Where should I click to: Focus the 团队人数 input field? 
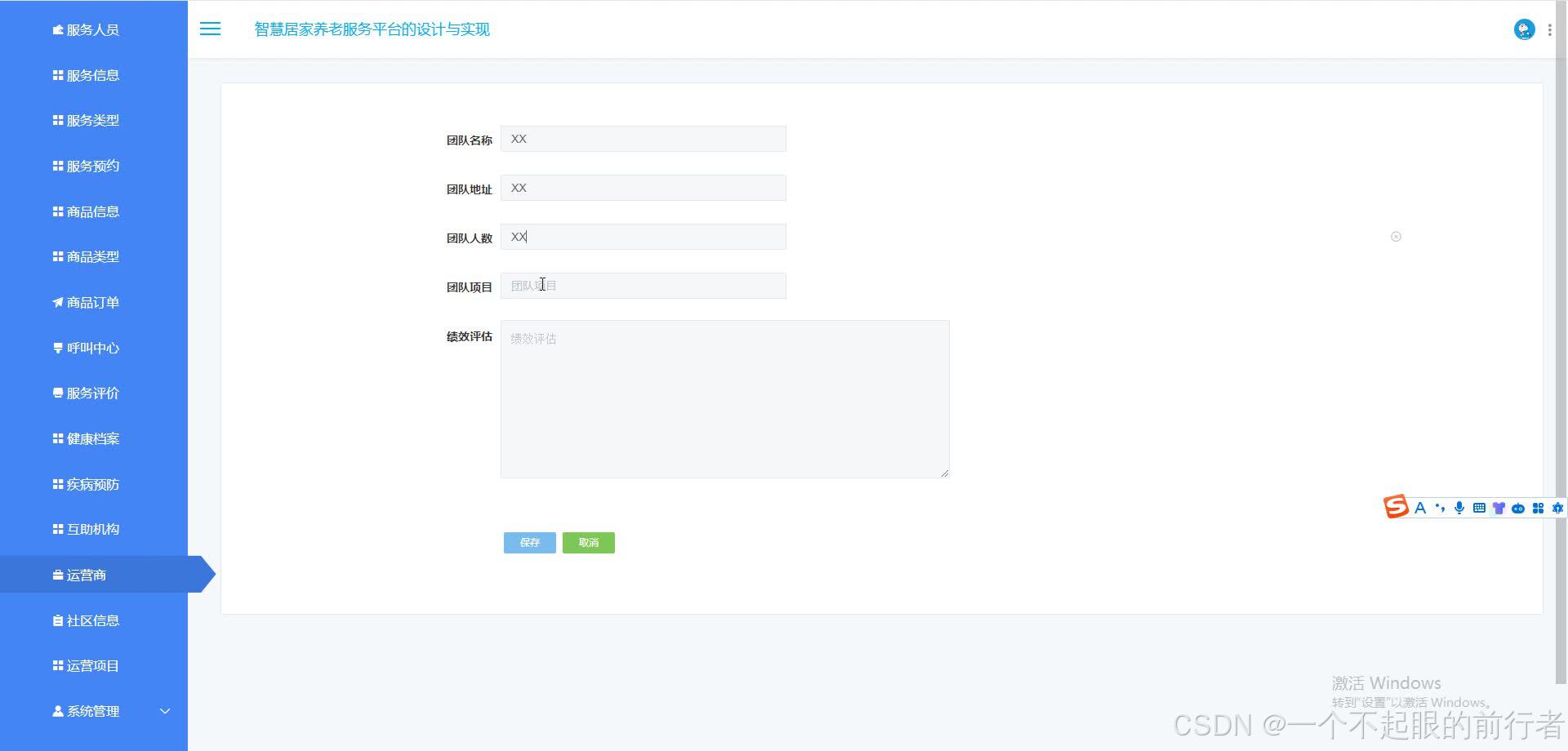644,237
